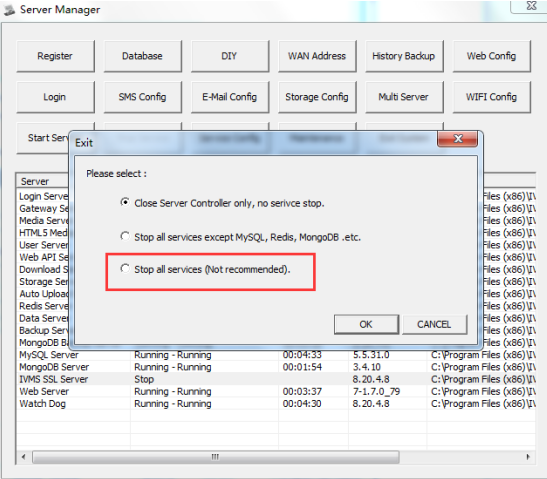Viewport: 547px width, 479px height.
Task: Click the Server column header
Action: pyautogui.click(x=43, y=181)
